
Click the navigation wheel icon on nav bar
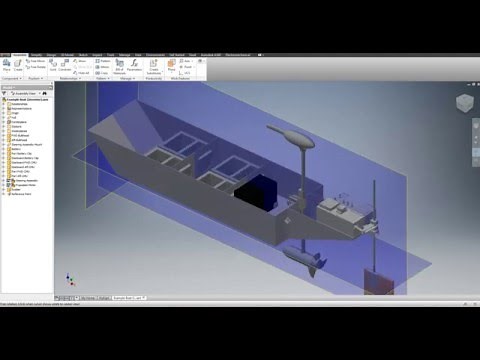point(476,125)
